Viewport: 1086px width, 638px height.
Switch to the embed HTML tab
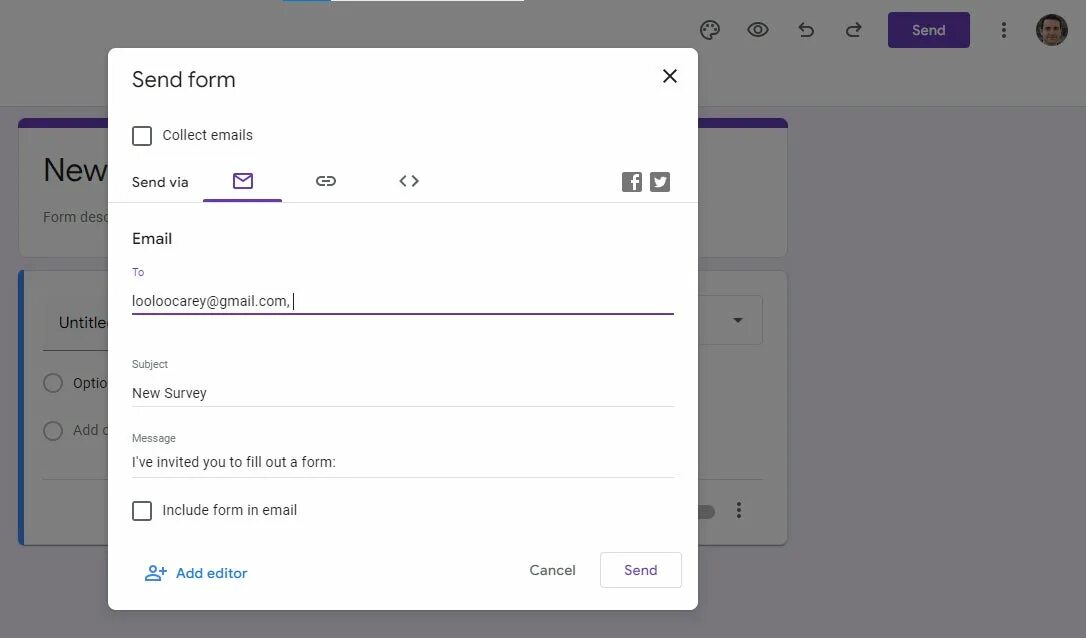(409, 181)
